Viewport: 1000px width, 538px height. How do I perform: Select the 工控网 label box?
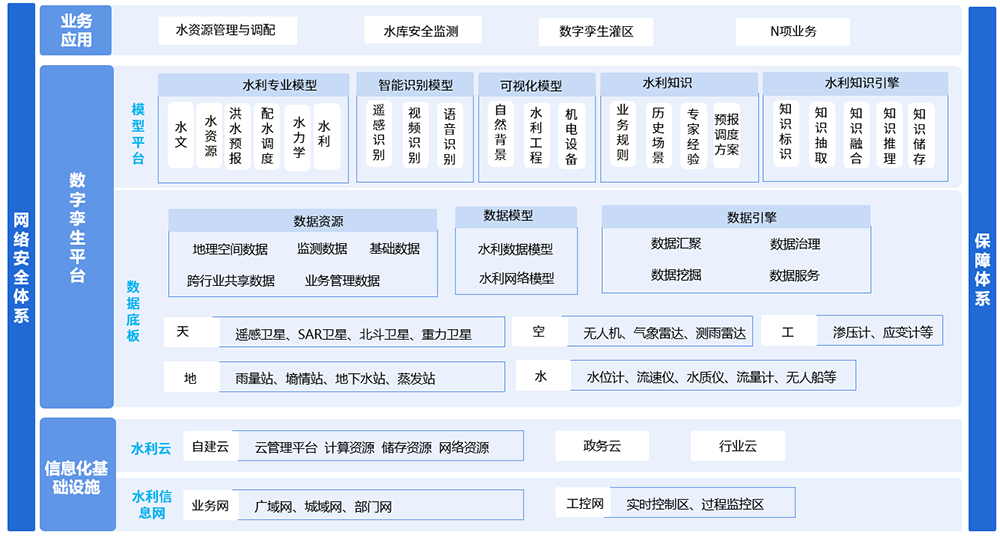585,503
